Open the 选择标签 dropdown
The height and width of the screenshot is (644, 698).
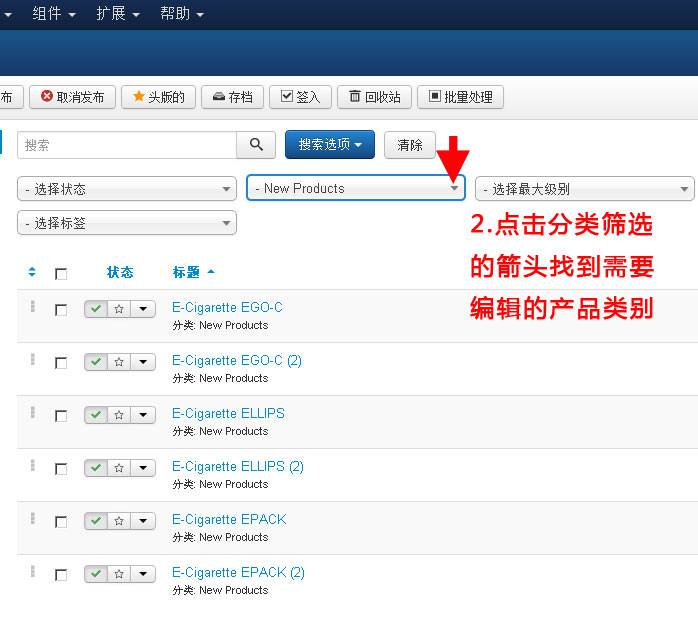(x=127, y=223)
